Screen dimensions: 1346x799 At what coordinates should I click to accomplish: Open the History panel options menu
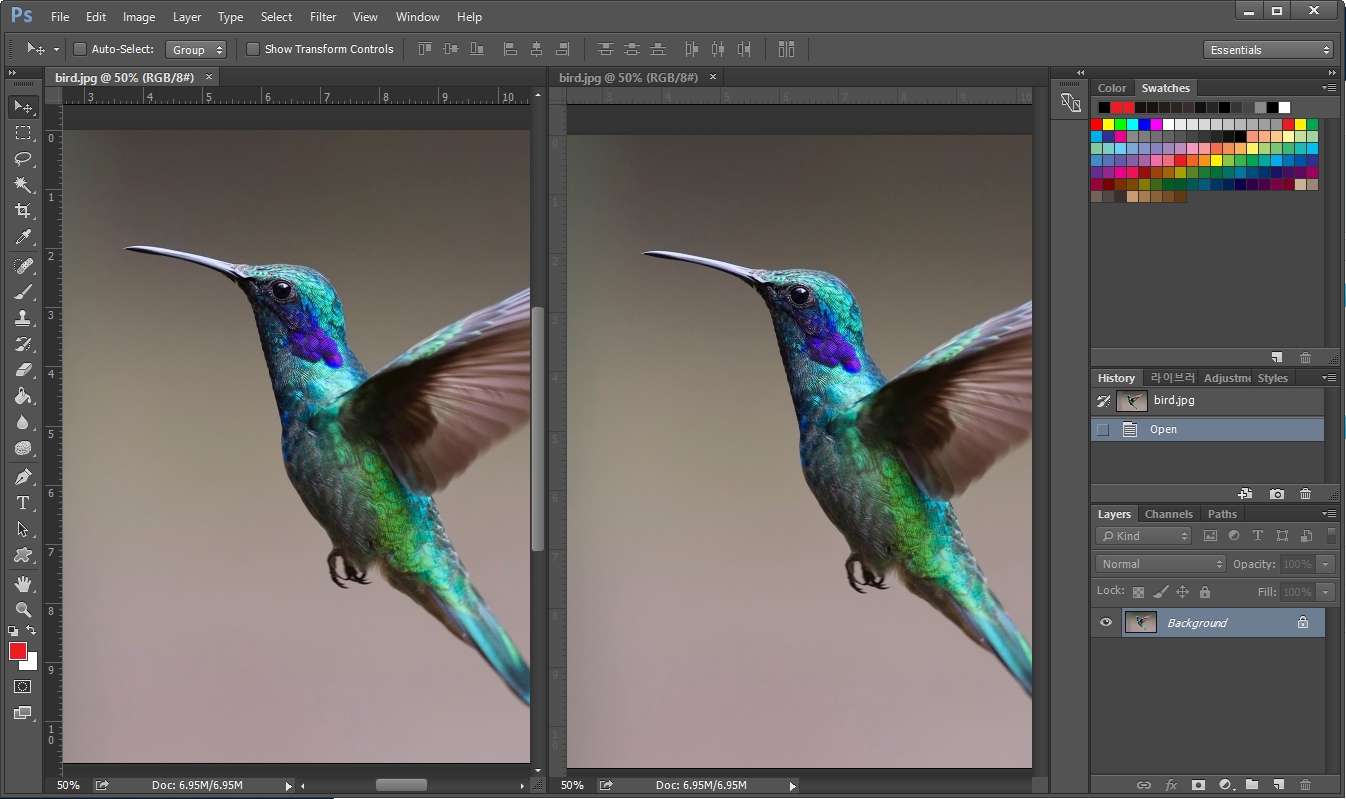[x=1329, y=378]
